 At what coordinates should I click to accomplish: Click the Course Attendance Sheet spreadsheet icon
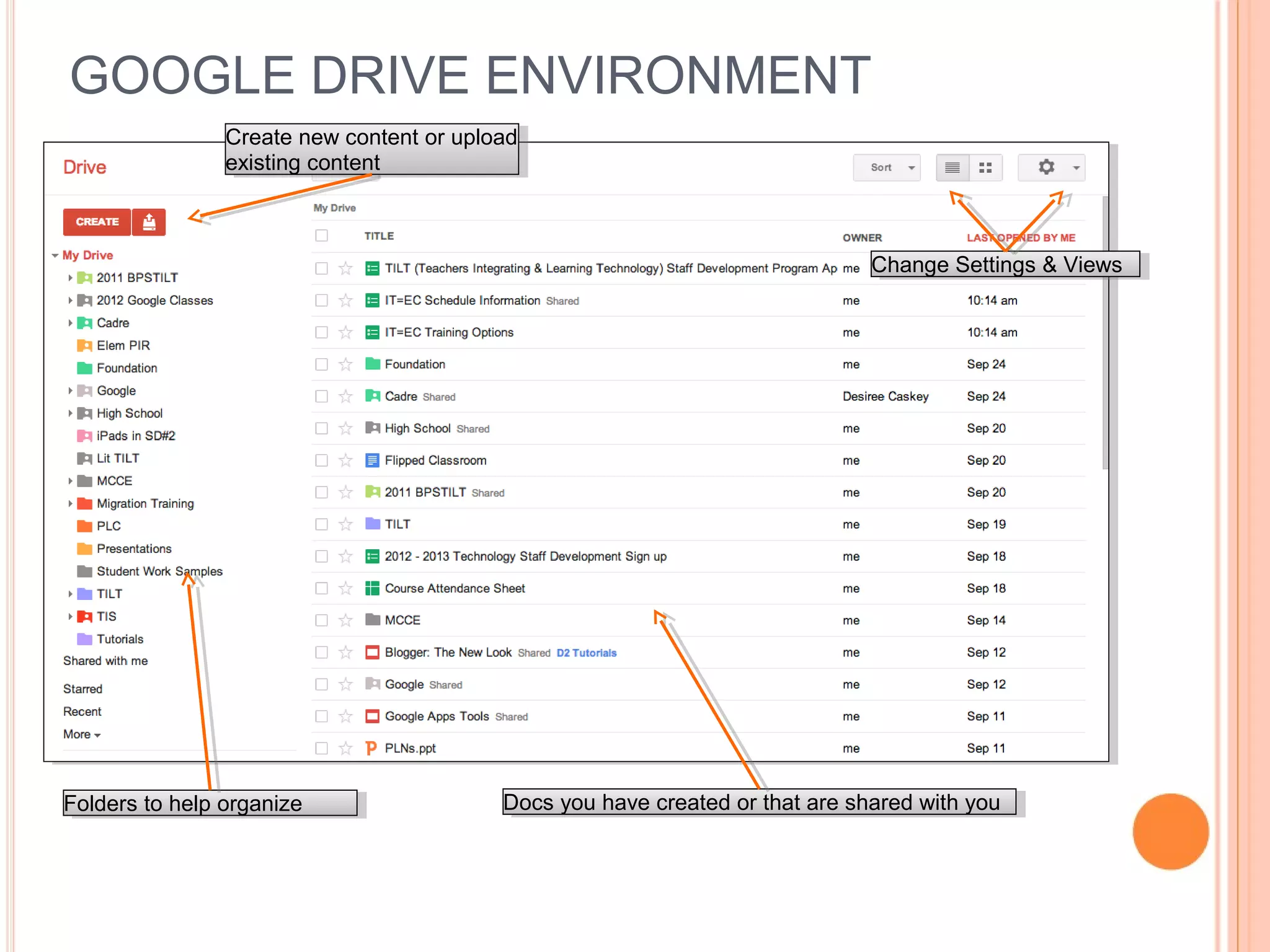372,588
